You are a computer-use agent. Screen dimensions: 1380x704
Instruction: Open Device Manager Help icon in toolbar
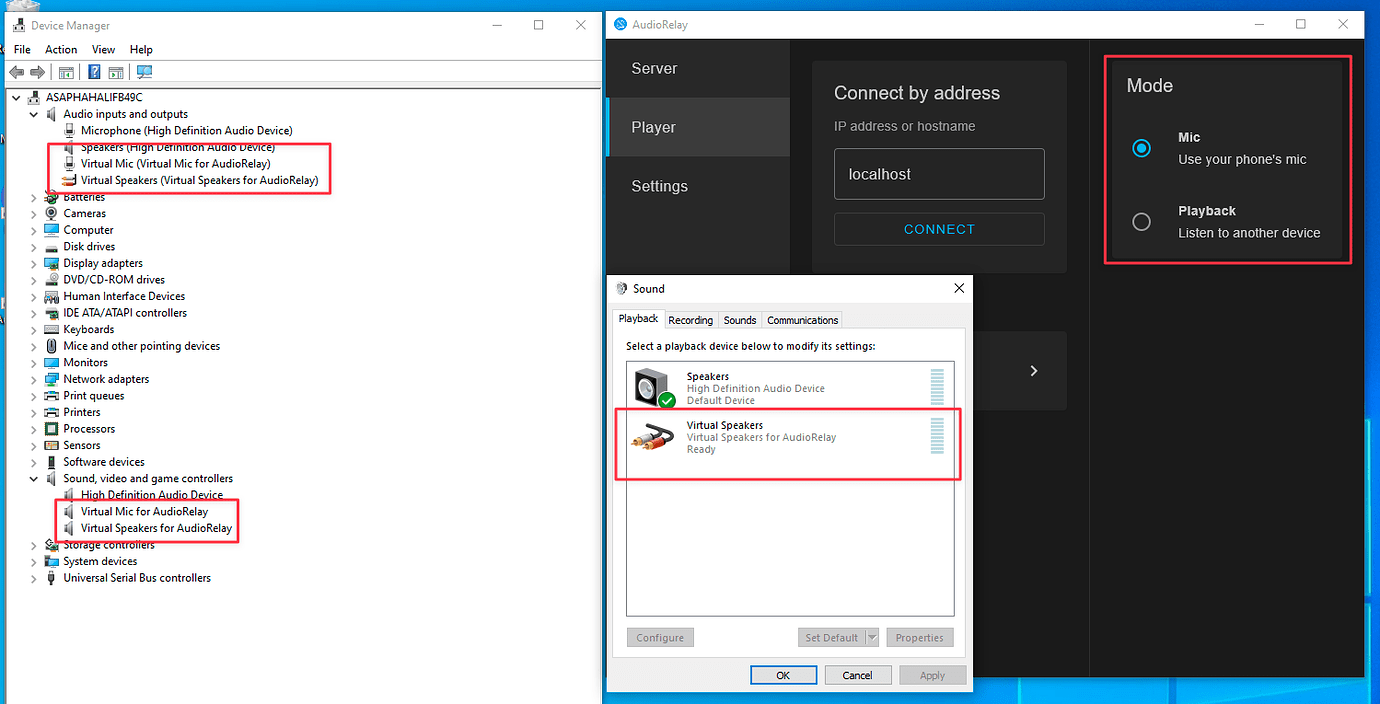click(93, 71)
